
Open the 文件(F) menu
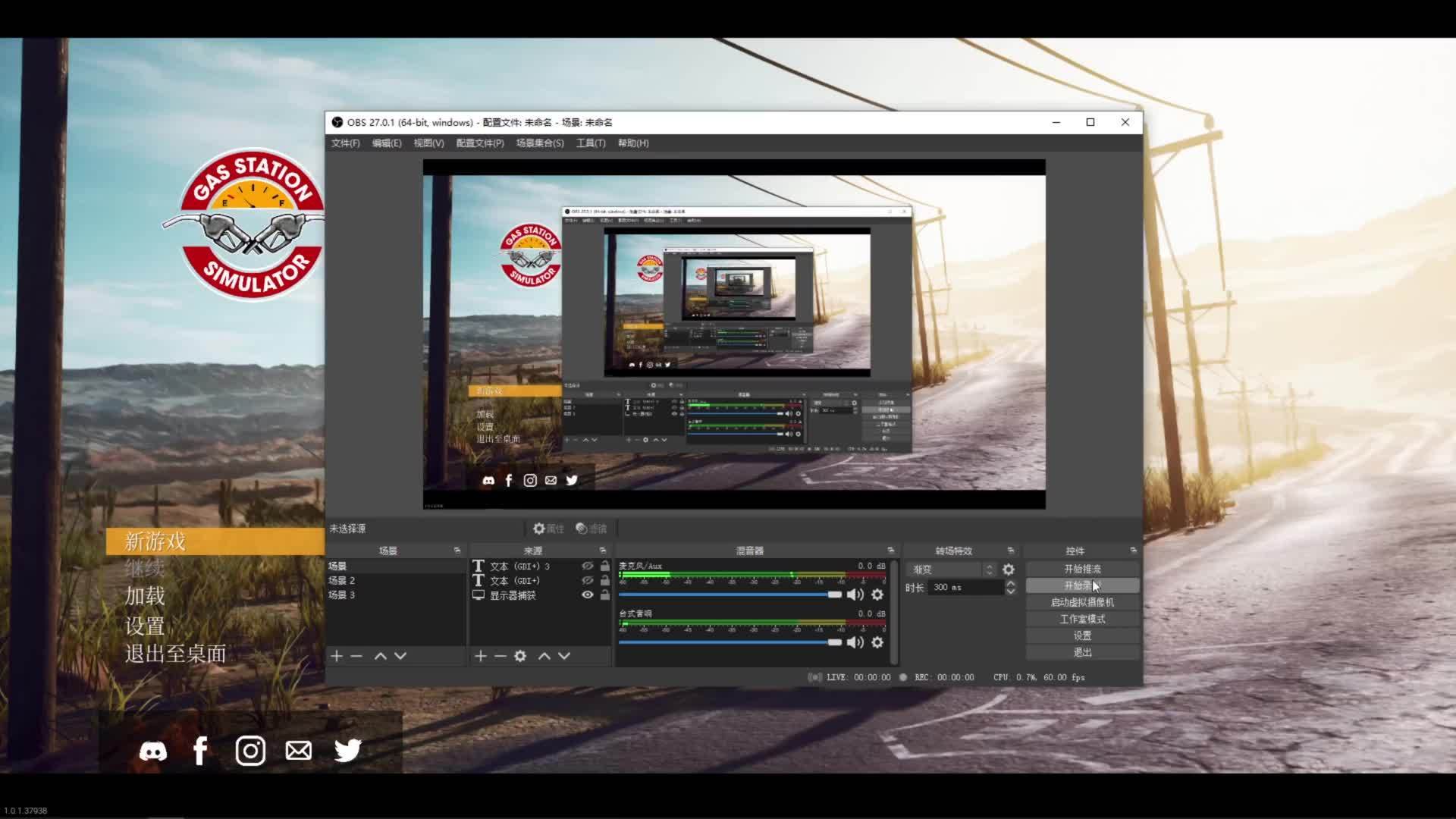tap(345, 143)
